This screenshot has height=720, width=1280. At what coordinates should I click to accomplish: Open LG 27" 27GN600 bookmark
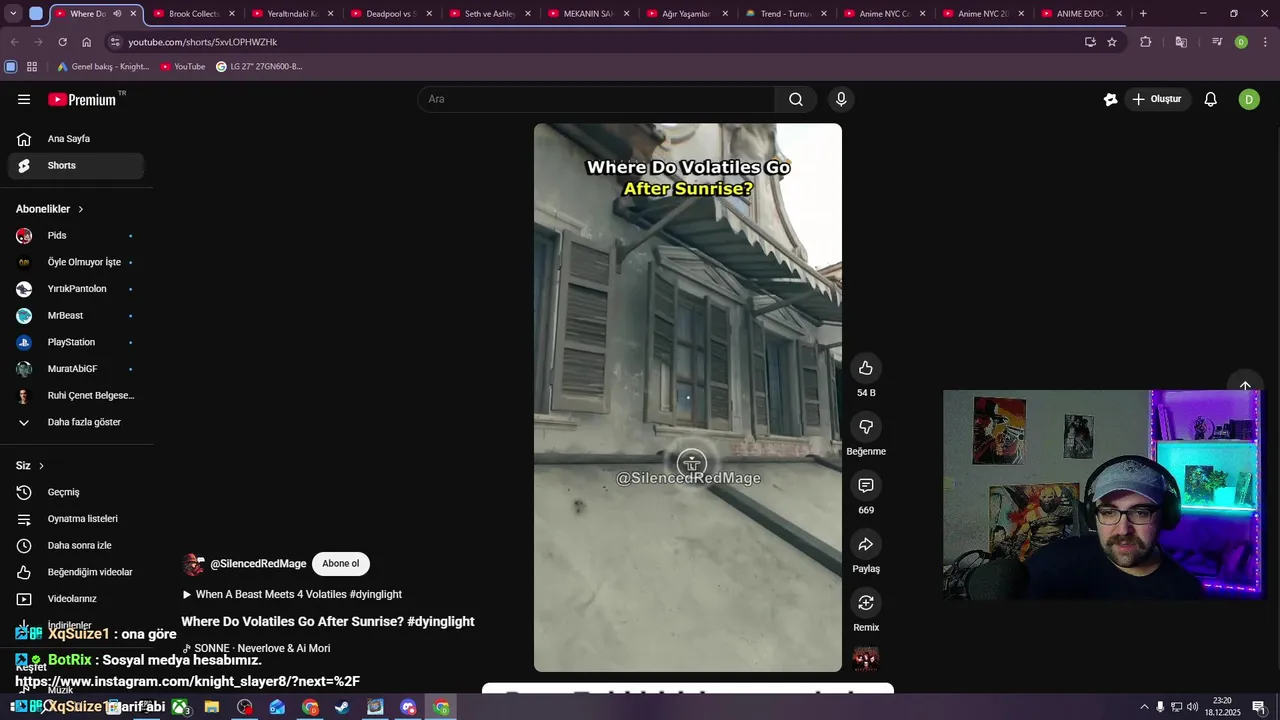(259, 66)
